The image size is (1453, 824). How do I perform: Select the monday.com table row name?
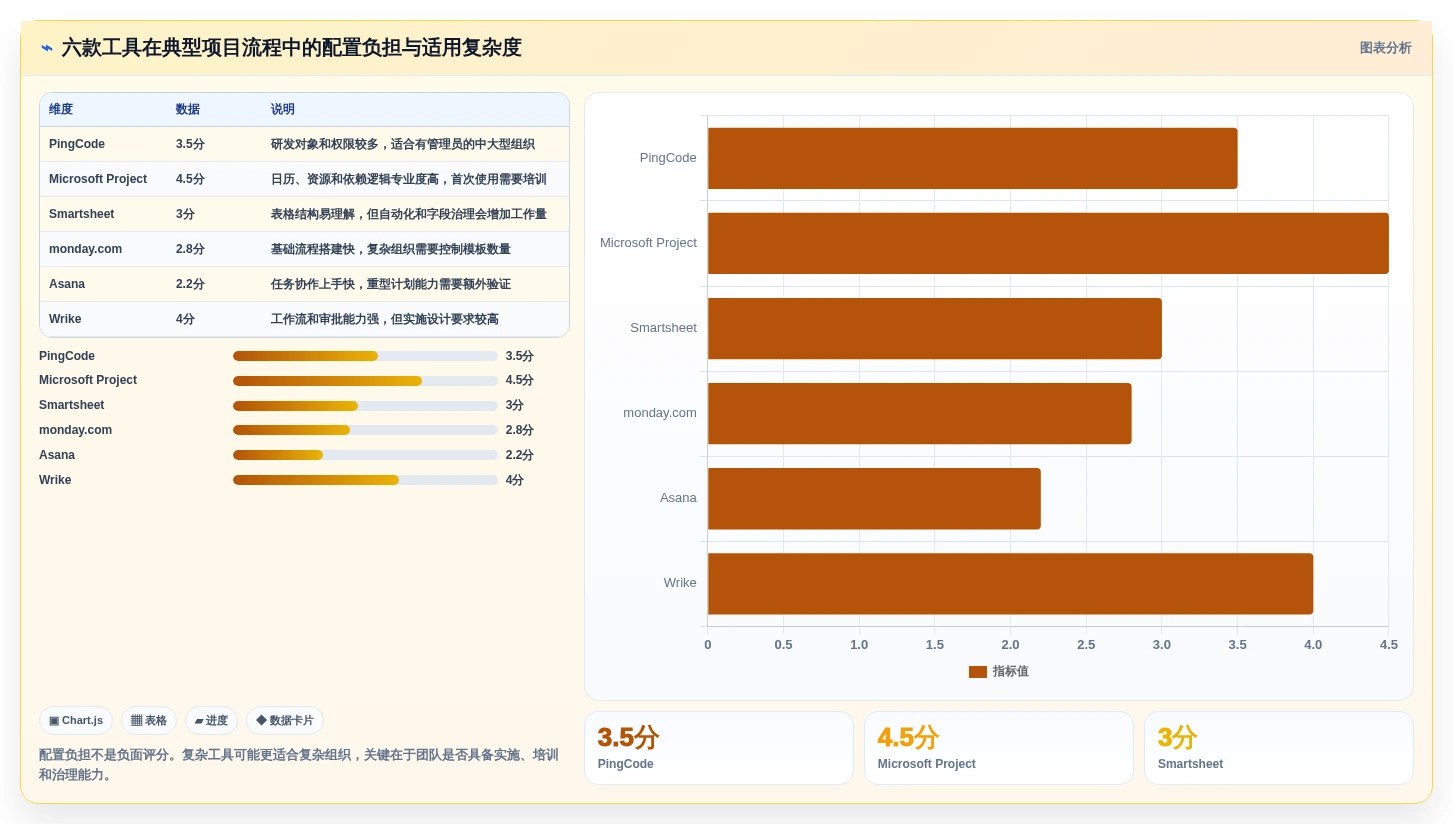[86, 249]
